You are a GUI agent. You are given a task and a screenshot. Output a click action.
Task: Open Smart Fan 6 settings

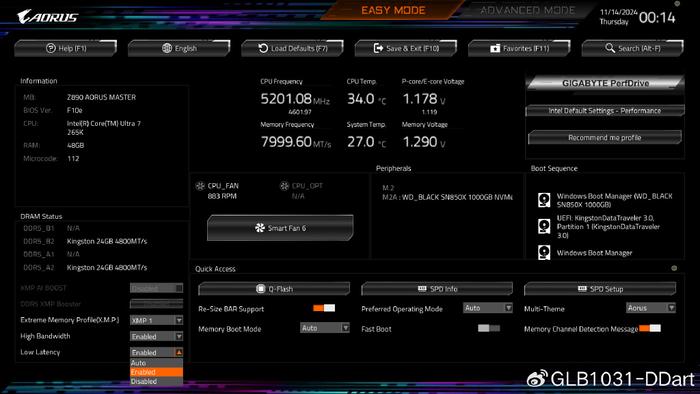pyautogui.click(x=280, y=228)
